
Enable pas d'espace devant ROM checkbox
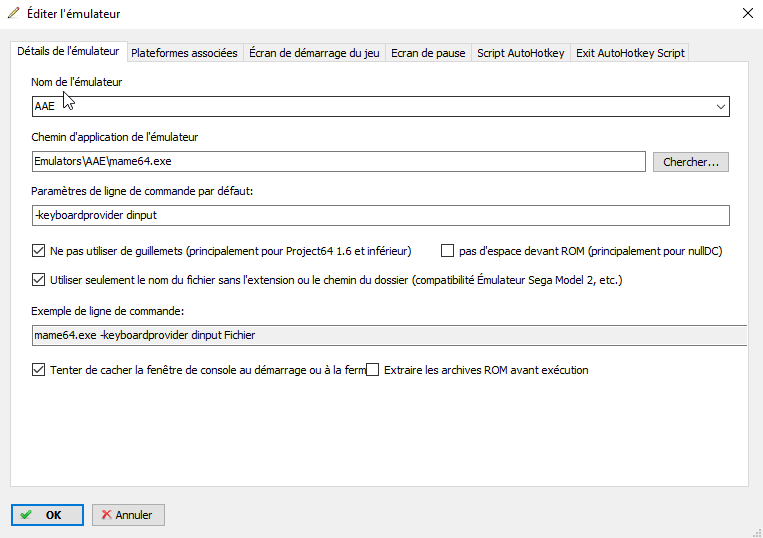coord(447,251)
